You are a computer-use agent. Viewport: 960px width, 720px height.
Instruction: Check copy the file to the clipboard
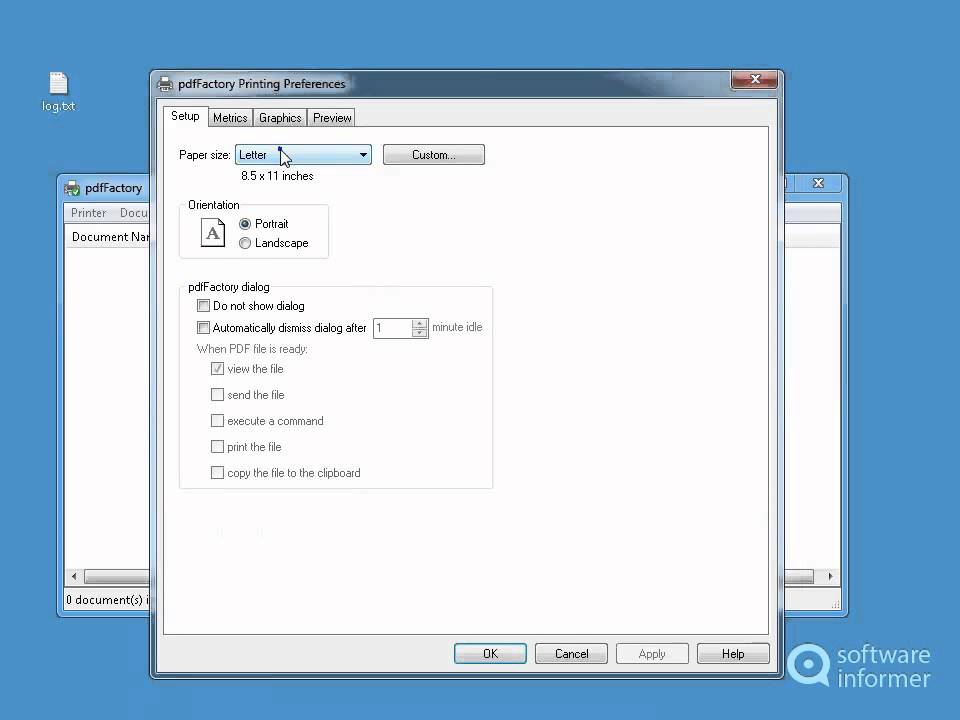click(217, 473)
